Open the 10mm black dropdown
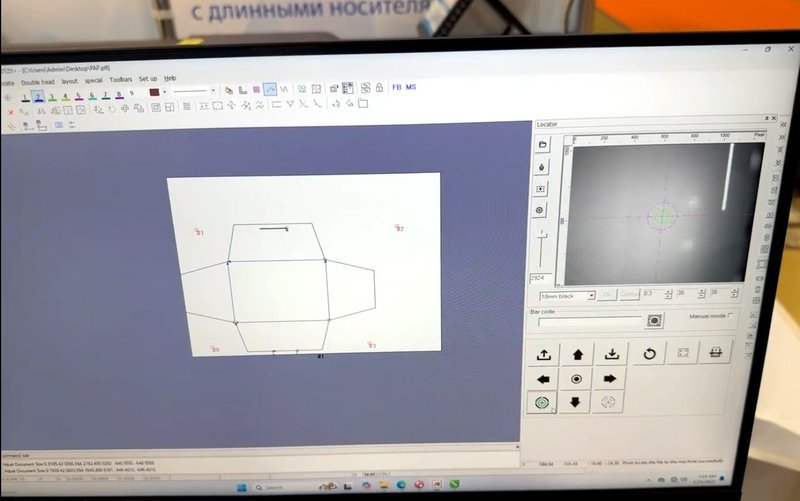 [x=567, y=296]
